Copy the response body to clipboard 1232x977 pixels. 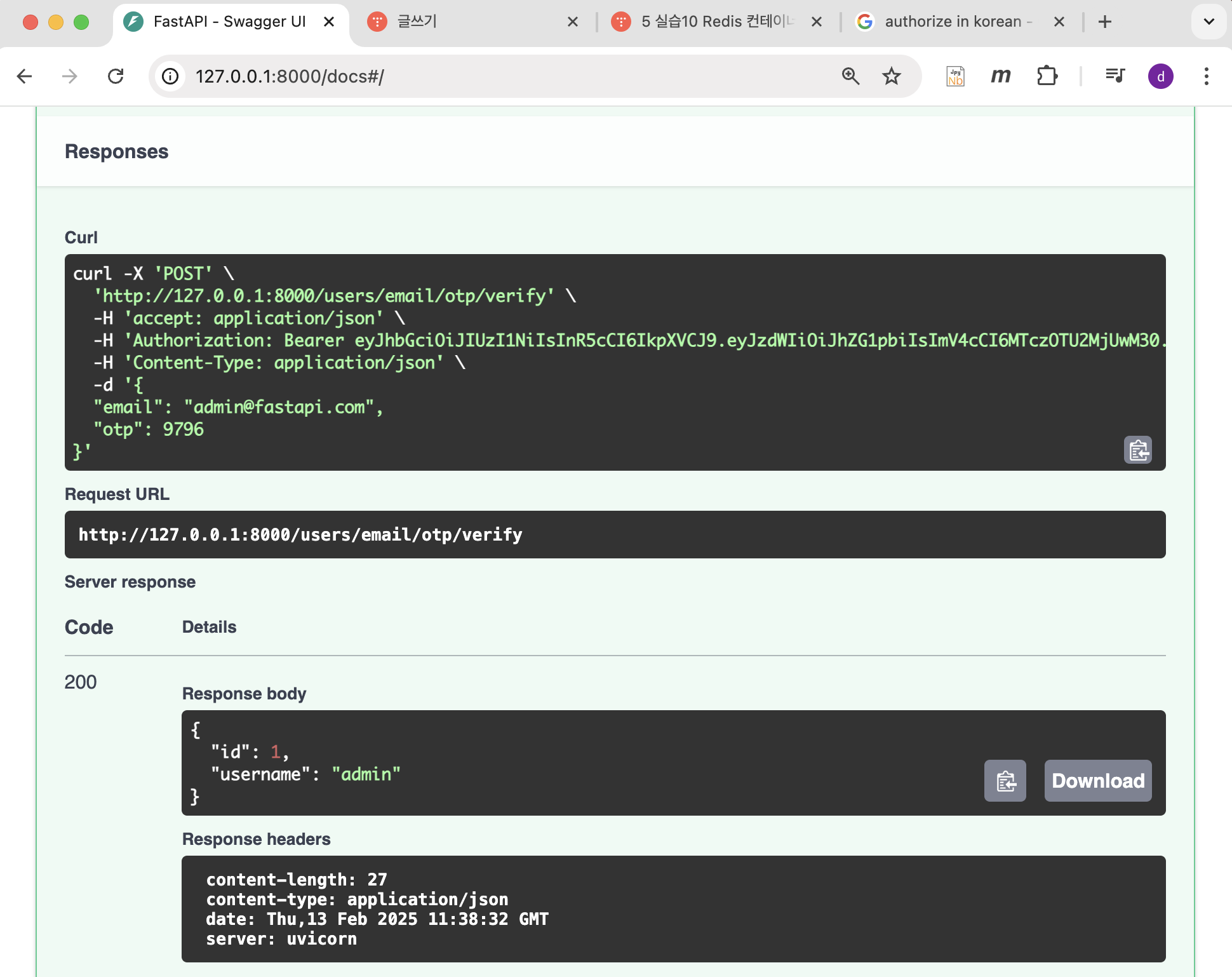pos(1005,781)
